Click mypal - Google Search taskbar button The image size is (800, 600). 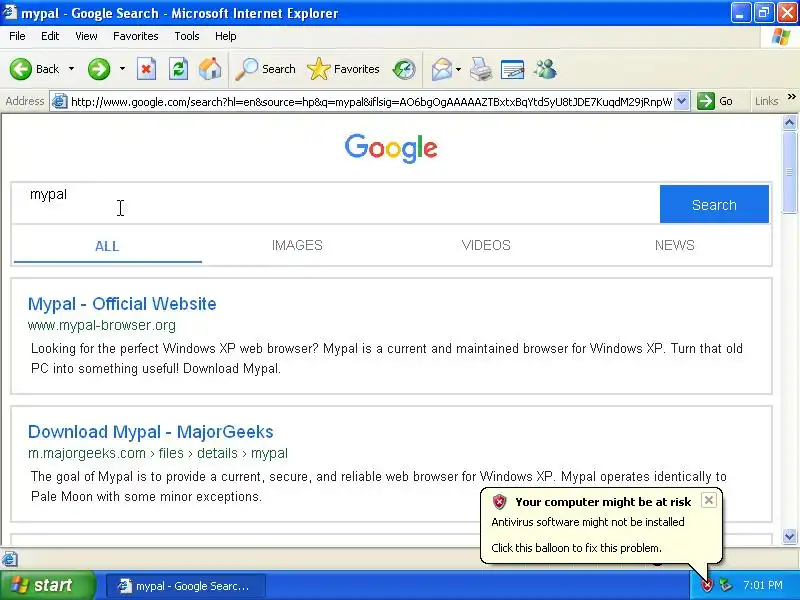186,586
